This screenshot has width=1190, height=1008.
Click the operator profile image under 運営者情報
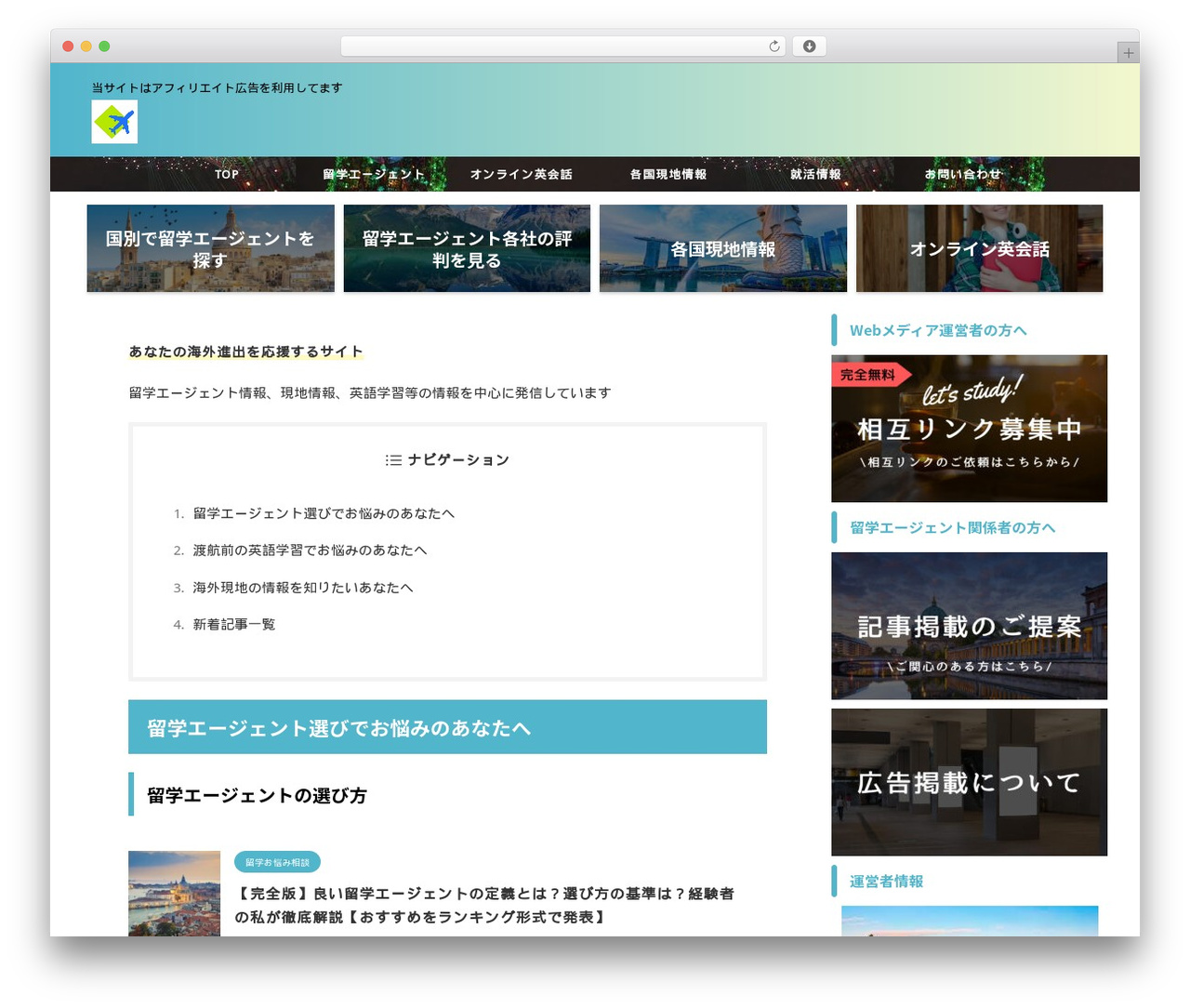pos(970,922)
